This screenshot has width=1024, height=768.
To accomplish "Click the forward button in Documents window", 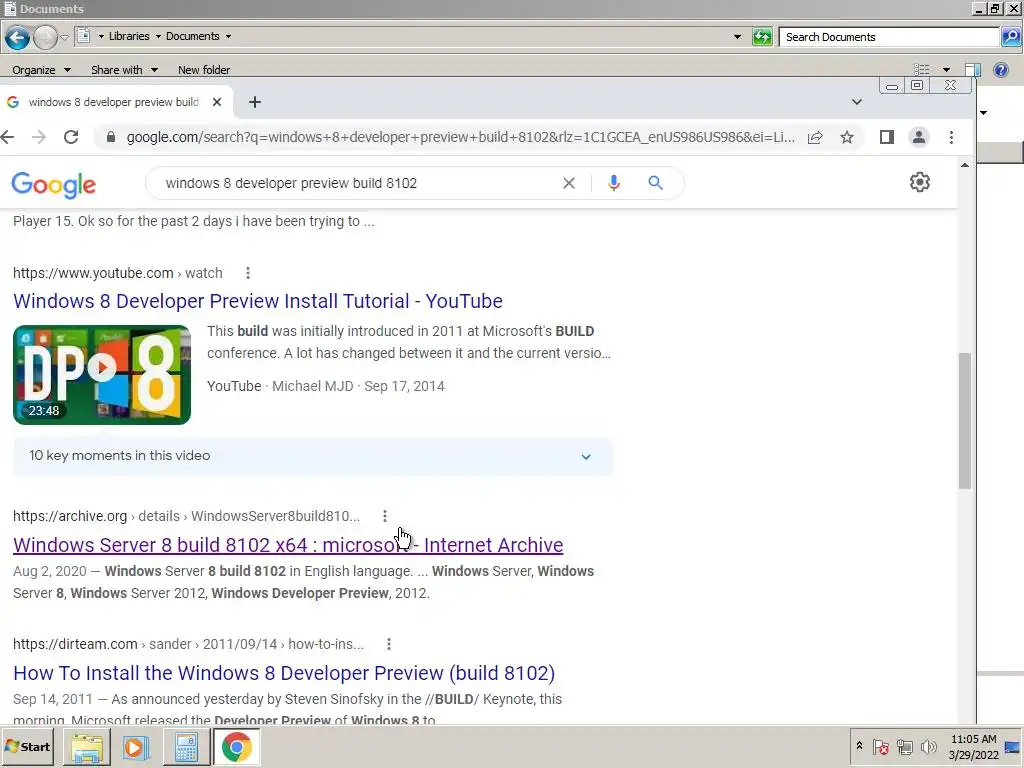I will coord(45,37).
